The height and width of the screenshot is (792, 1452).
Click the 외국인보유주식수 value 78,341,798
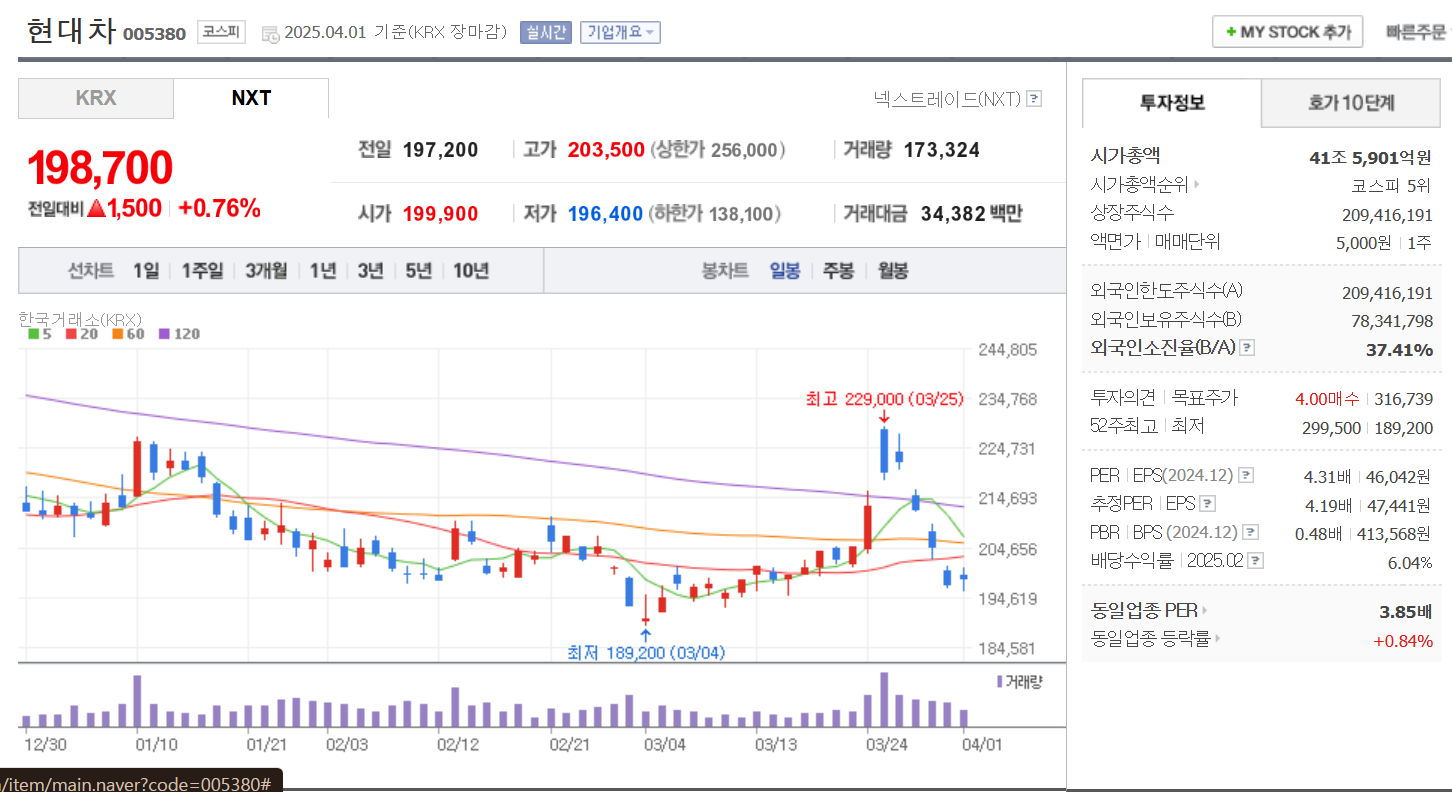click(1392, 321)
